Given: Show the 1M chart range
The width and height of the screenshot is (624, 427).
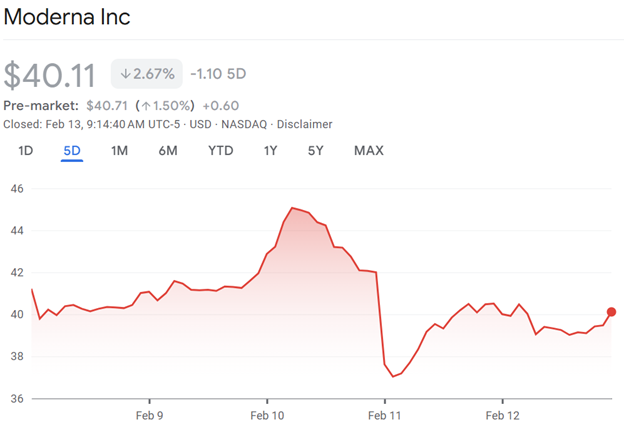Looking at the screenshot, I should pos(119,151).
